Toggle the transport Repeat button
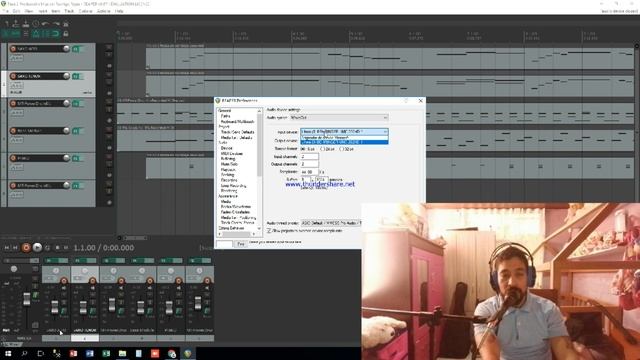The width and height of the screenshot is (640, 360). point(47,247)
